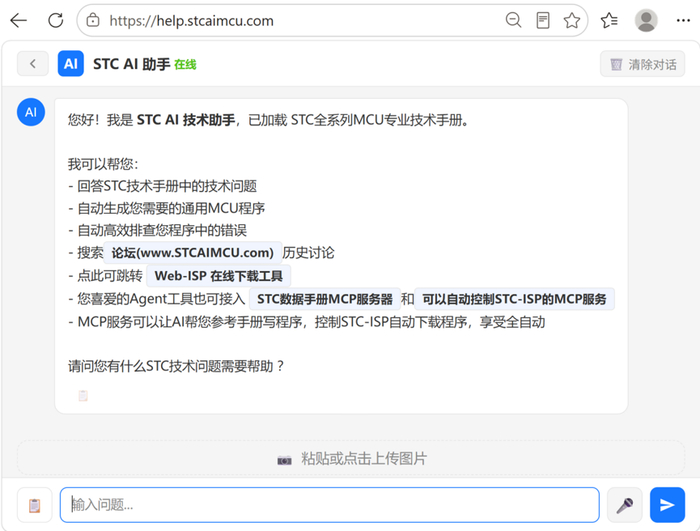Screen dimensions: 700x531
Task: Click the green 在线 status label
Action: click(185, 65)
